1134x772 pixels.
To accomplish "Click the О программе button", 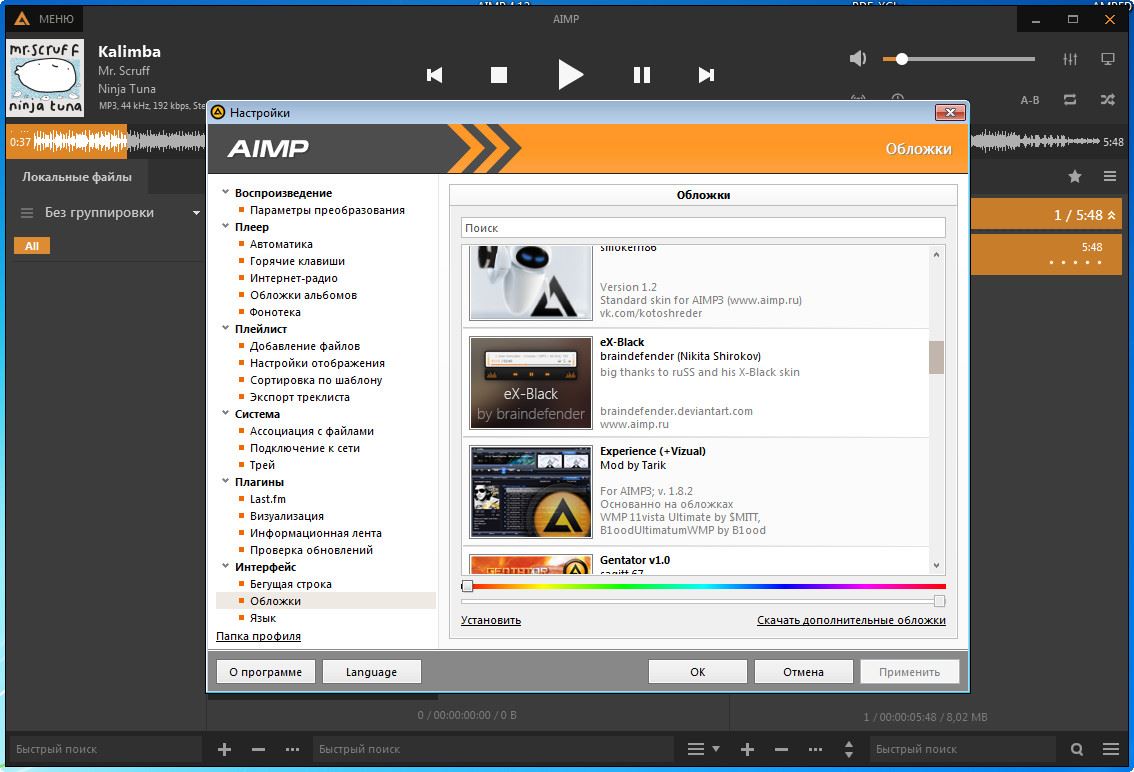I will (265, 671).
